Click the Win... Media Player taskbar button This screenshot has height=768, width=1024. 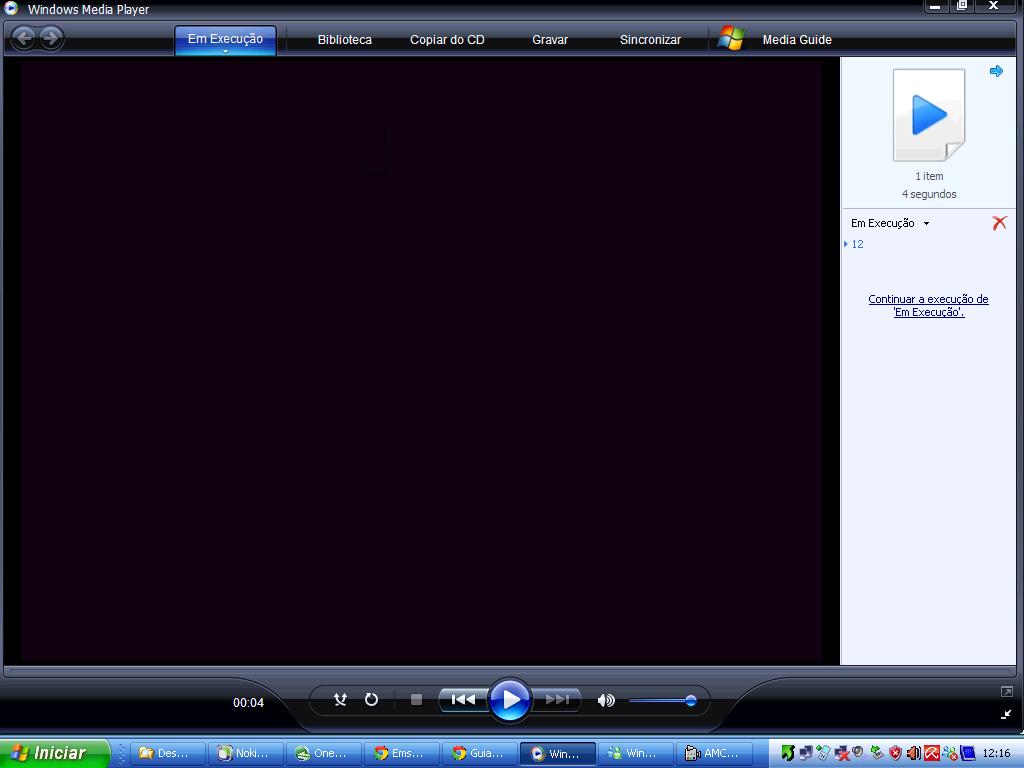[557, 754]
